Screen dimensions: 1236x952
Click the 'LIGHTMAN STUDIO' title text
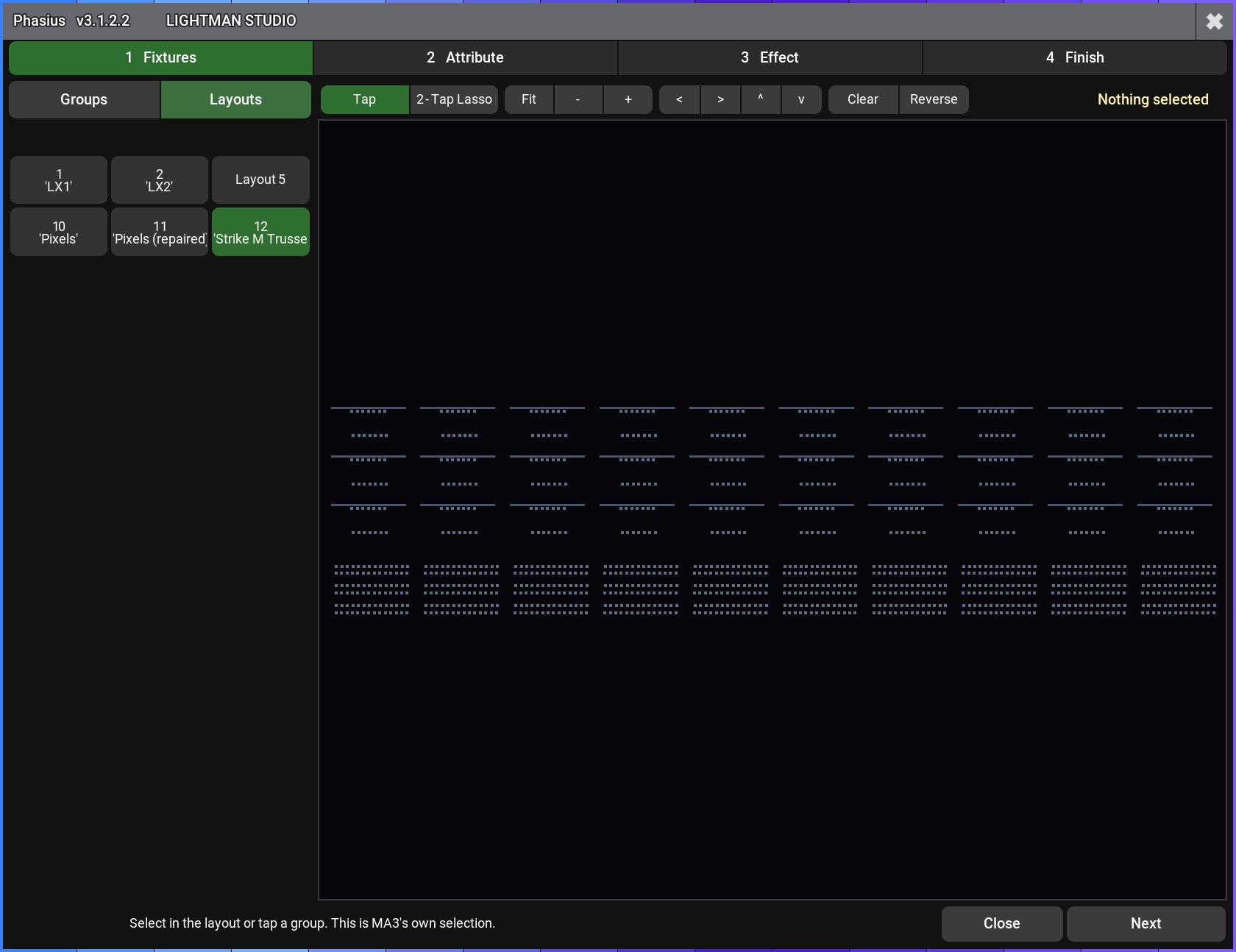(x=231, y=21)
